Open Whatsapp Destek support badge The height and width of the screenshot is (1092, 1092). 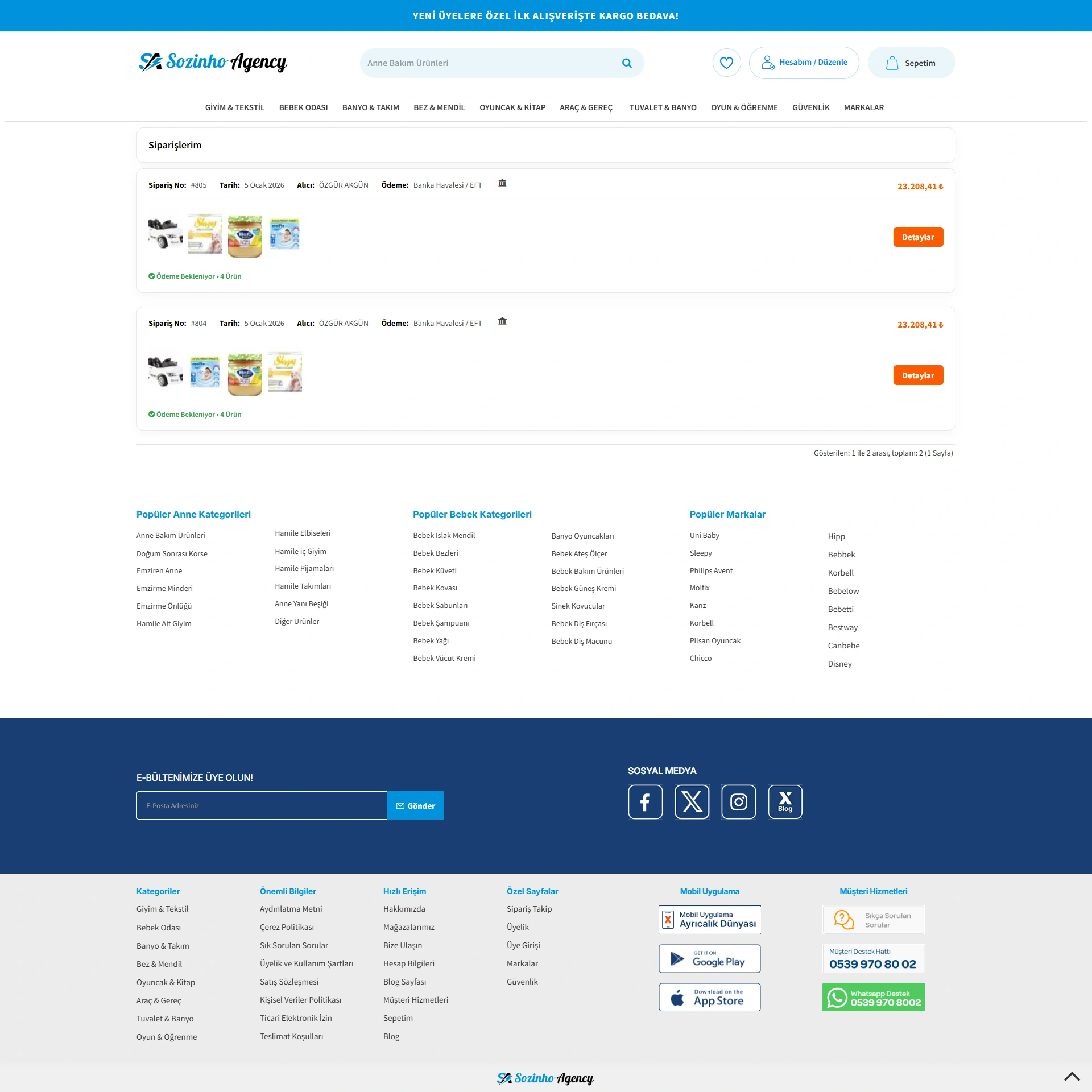(873, 997)
